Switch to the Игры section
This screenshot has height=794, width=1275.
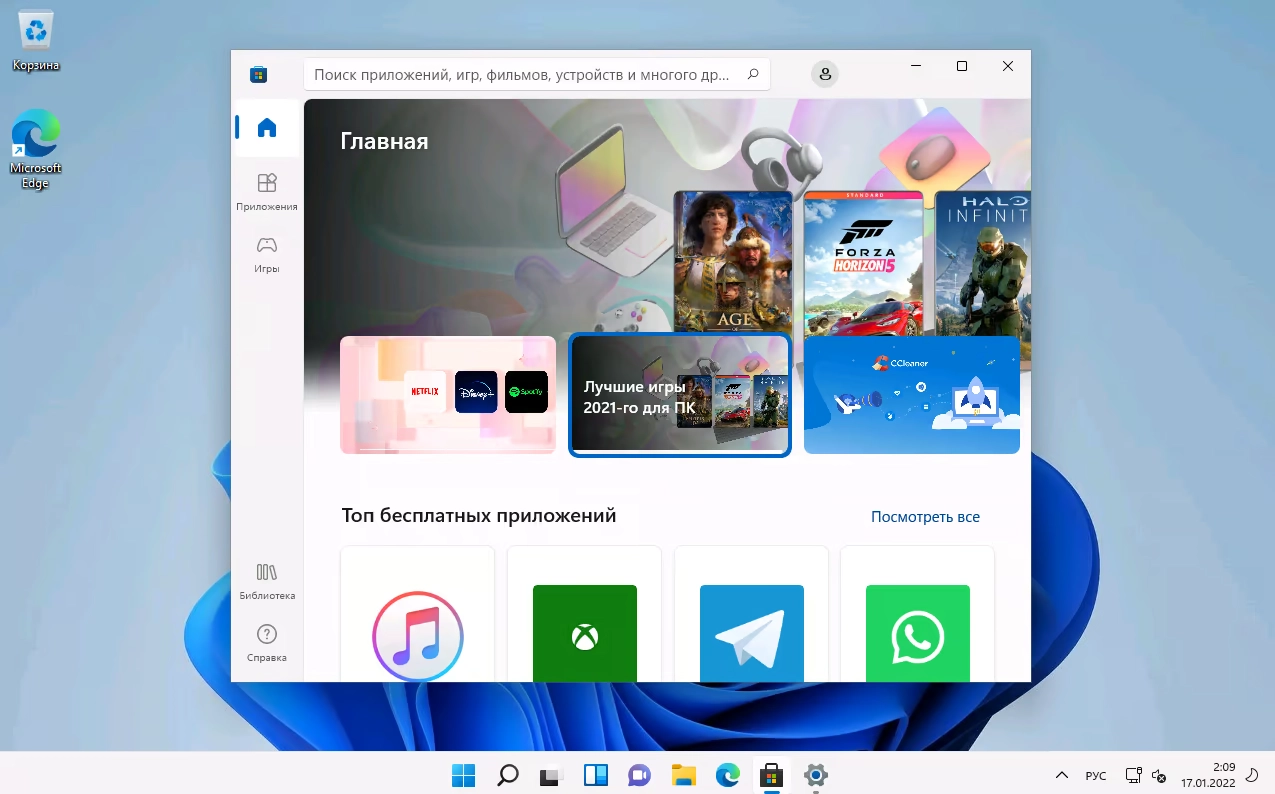pos(266,253)
